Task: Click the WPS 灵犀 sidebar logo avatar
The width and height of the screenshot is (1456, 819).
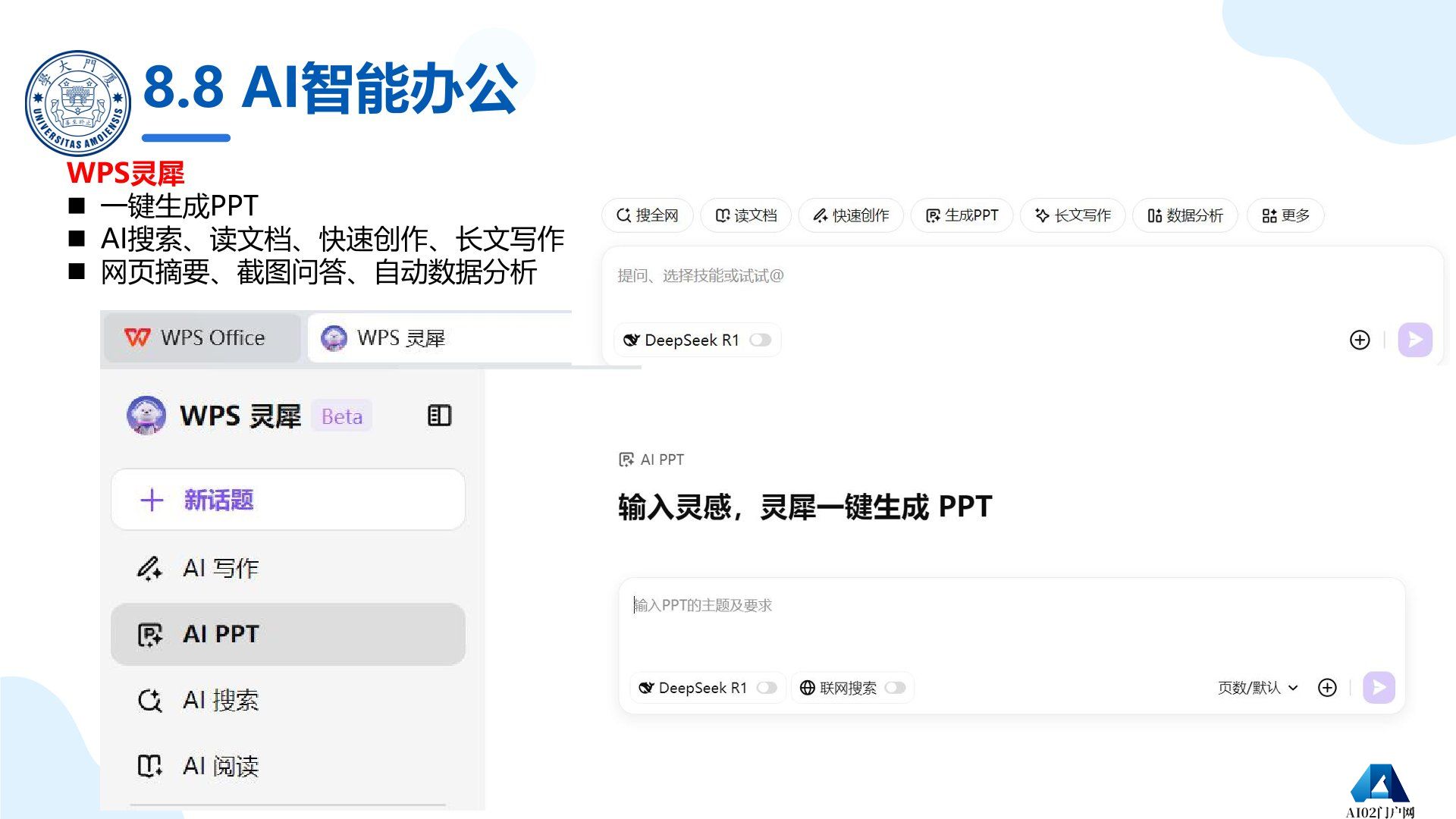Action: pos(146,415)
